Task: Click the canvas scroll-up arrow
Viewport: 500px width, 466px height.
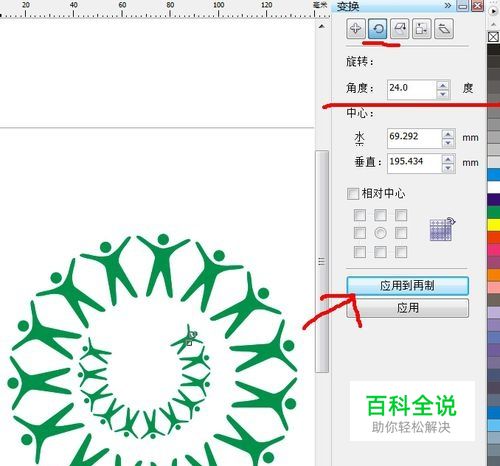Action: coord(322,26)
